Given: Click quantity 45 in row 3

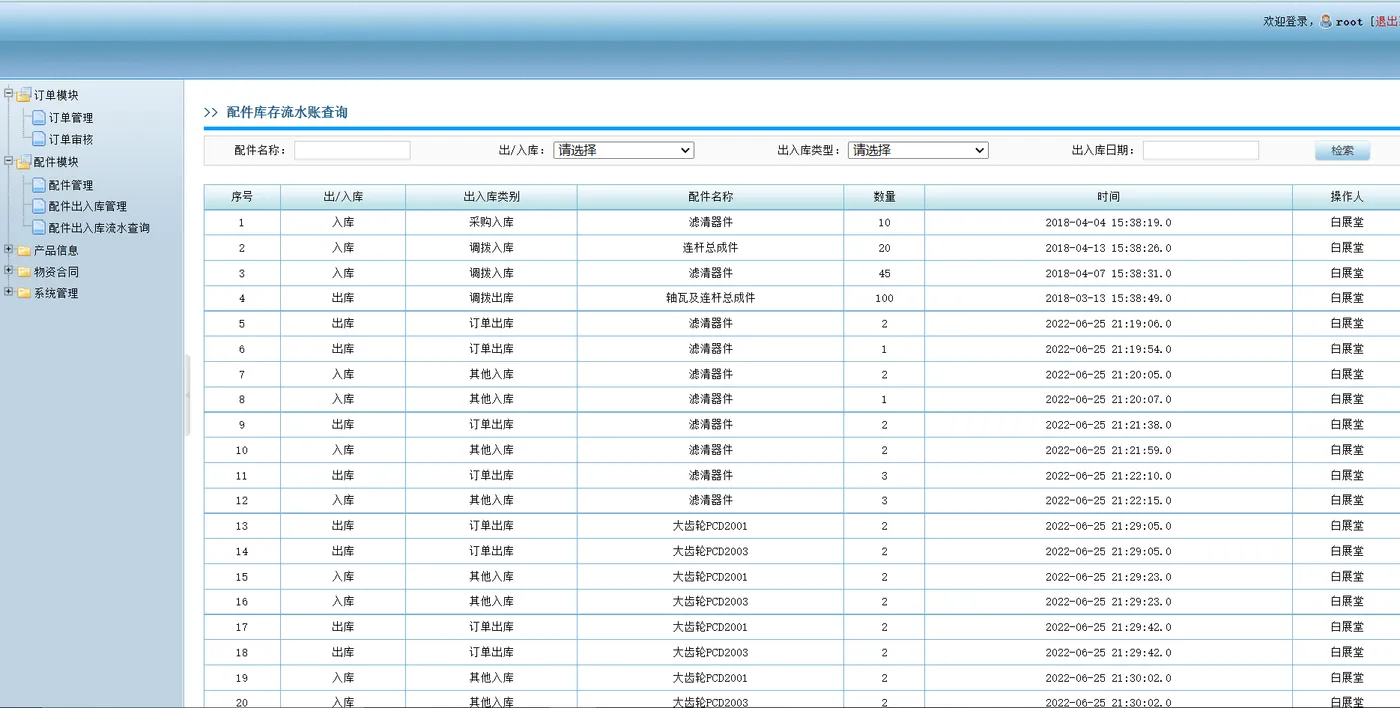Looking at the screenshot, I should [x=884, y=273].
